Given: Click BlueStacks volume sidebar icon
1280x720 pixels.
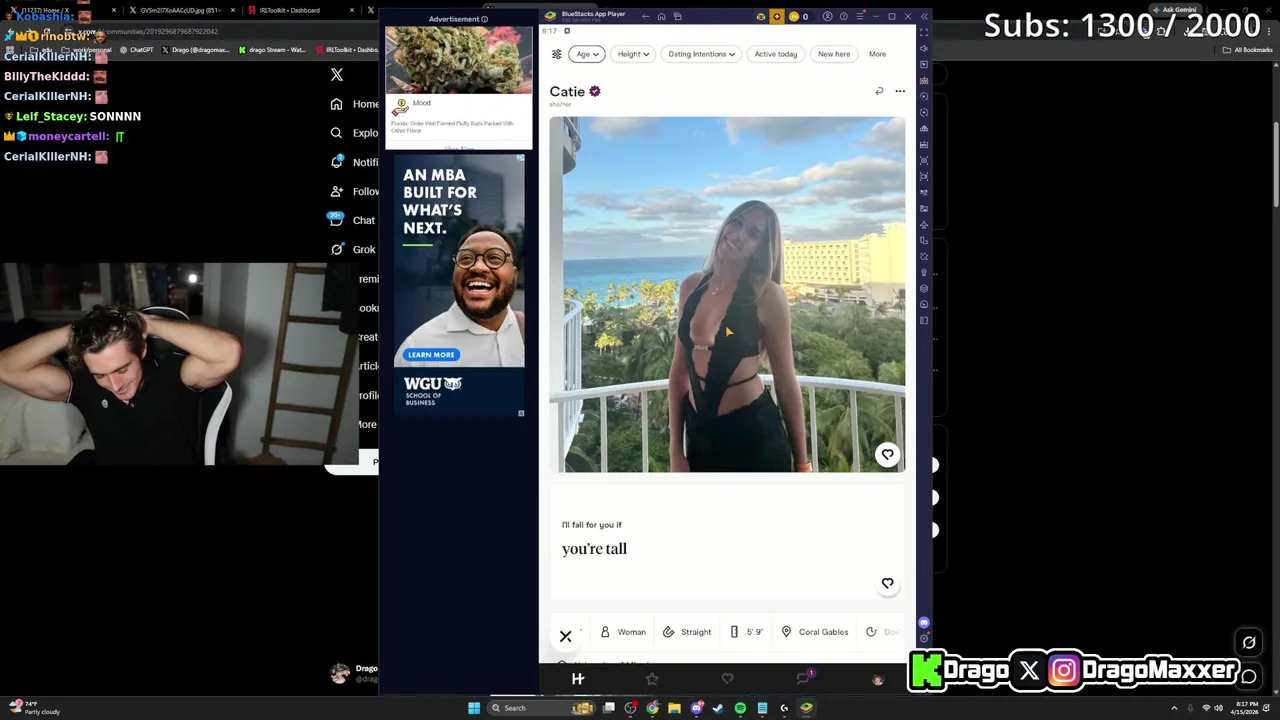Looking at the screenshot, I should [x=924, y=48].
